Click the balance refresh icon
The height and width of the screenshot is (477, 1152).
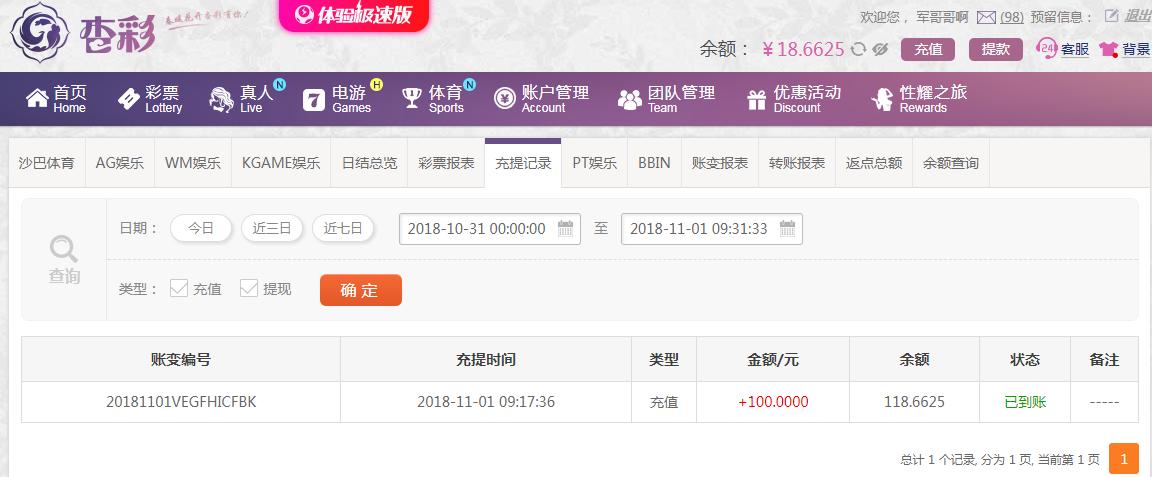pos(858,49)
